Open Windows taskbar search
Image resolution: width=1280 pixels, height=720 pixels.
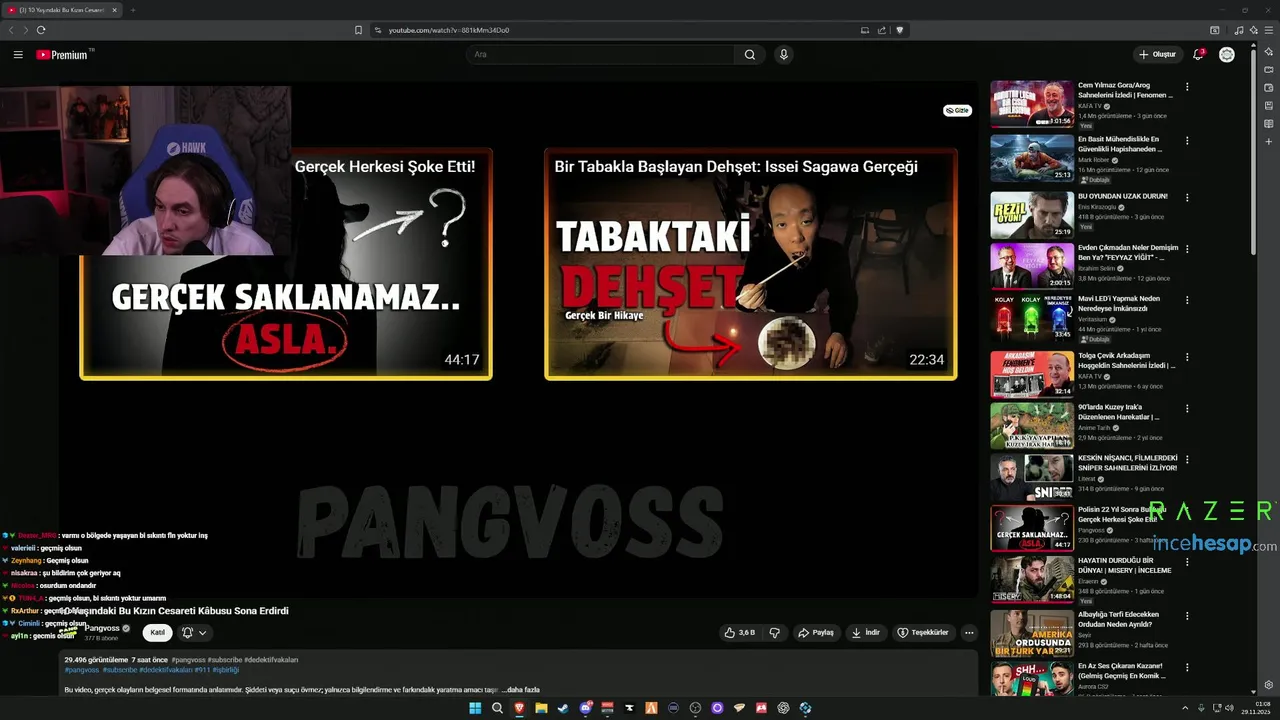497,708
